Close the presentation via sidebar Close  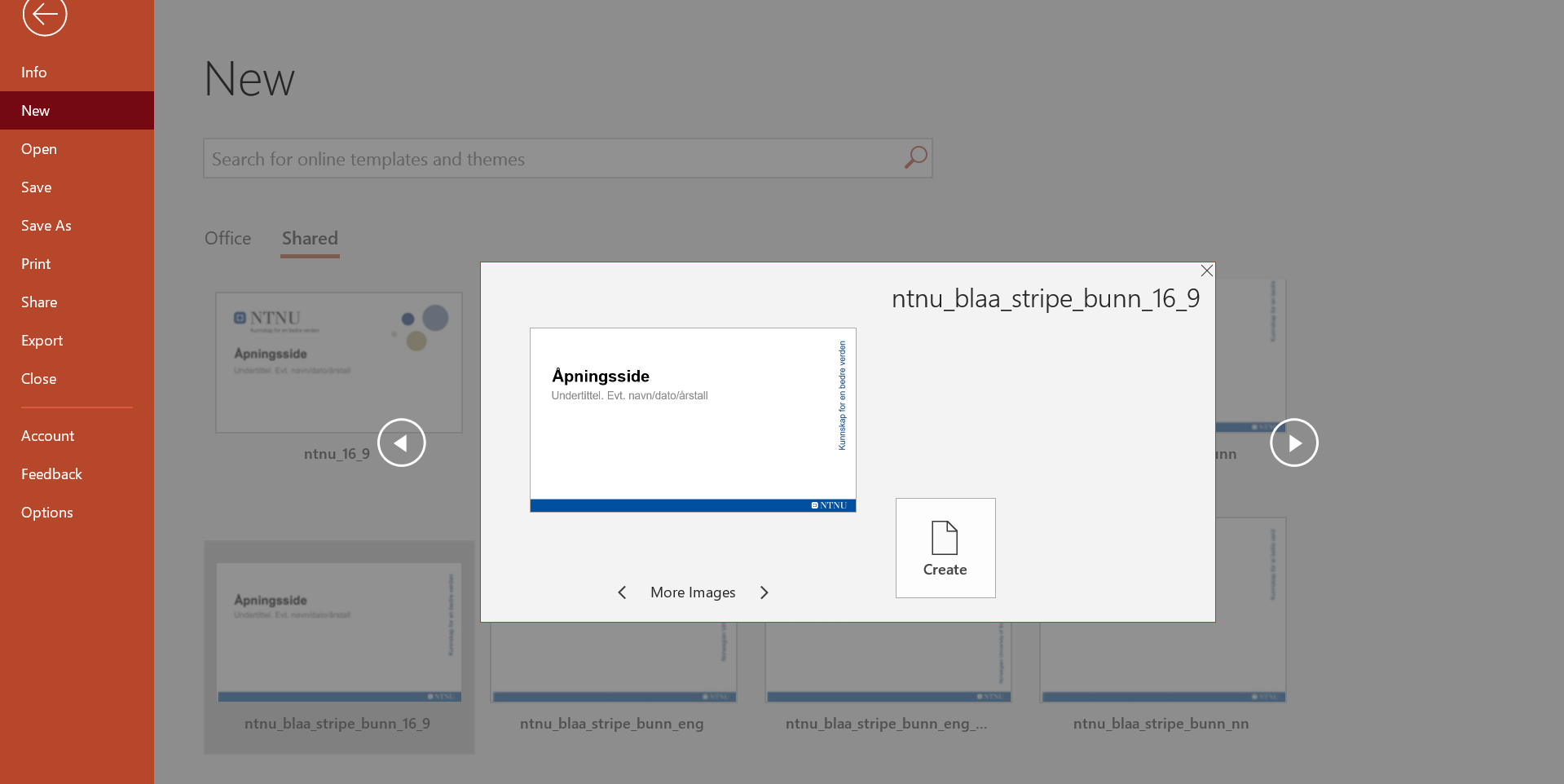77,379
